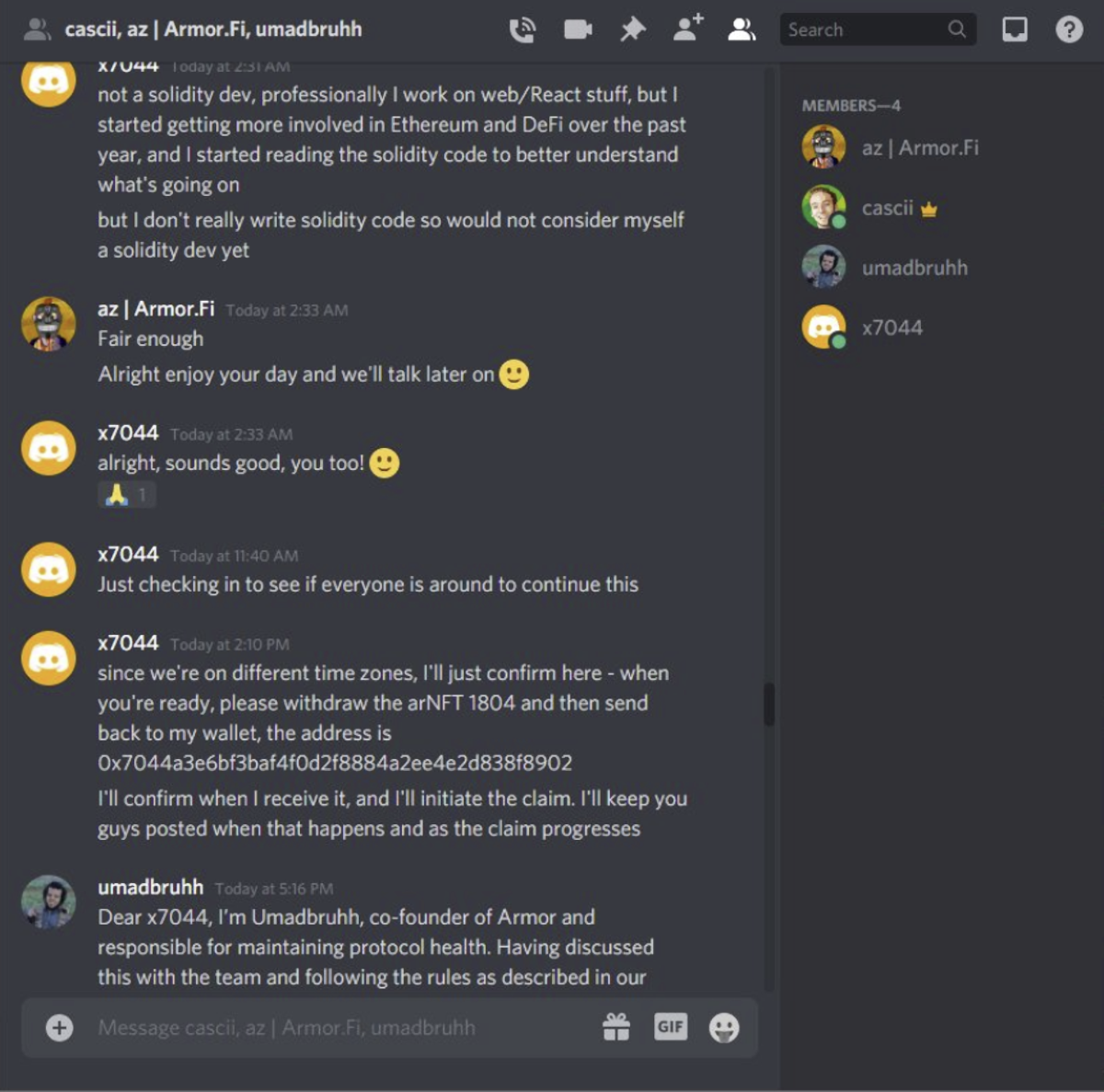Toggle the praying hands reaction
The image size is (1104, 1092).
pyautogui.click(x=126, y=495)
